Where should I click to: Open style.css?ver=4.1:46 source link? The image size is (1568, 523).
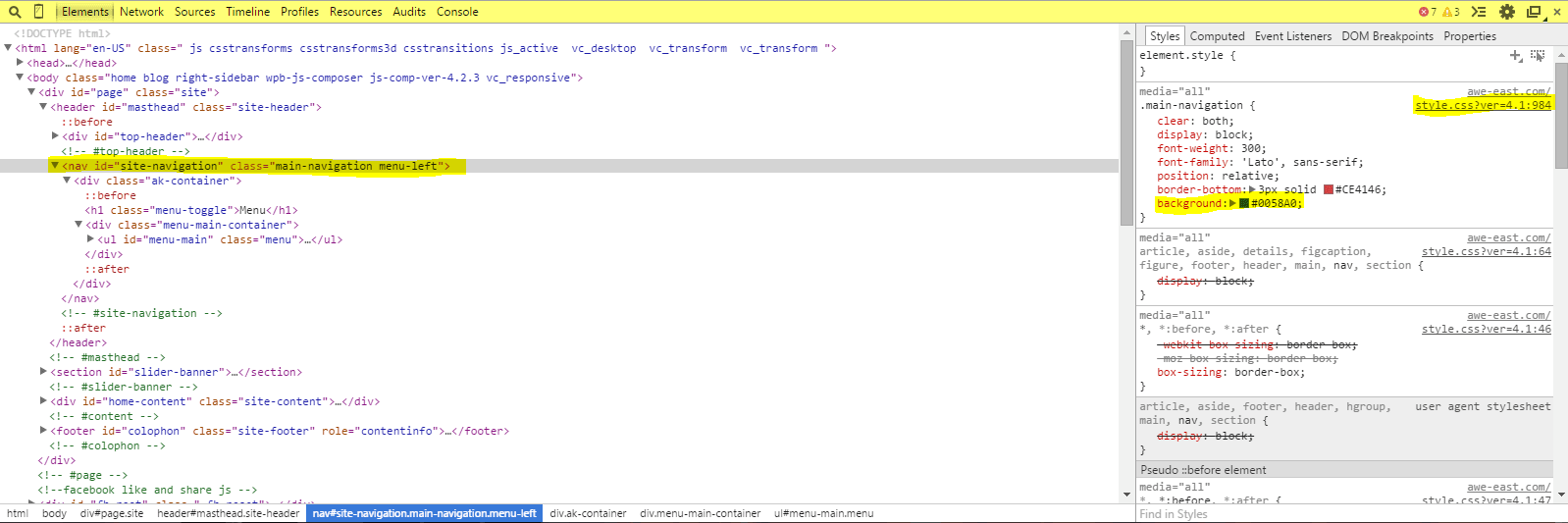(1486, 329)
